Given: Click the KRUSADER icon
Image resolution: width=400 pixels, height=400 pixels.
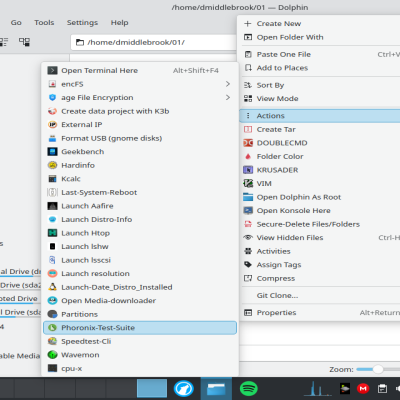Looking at the screenshot, I should (x=248, y=170).
